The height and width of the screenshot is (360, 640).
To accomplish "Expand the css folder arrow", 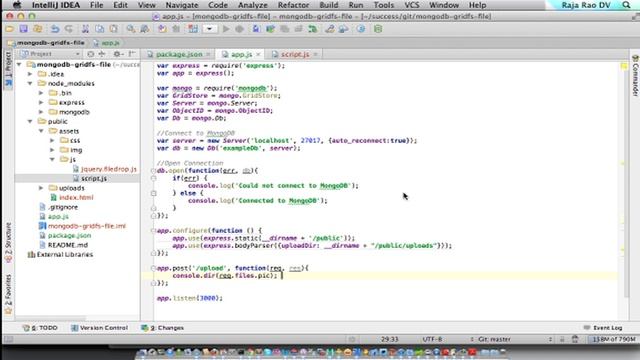I will click(52, 140).
